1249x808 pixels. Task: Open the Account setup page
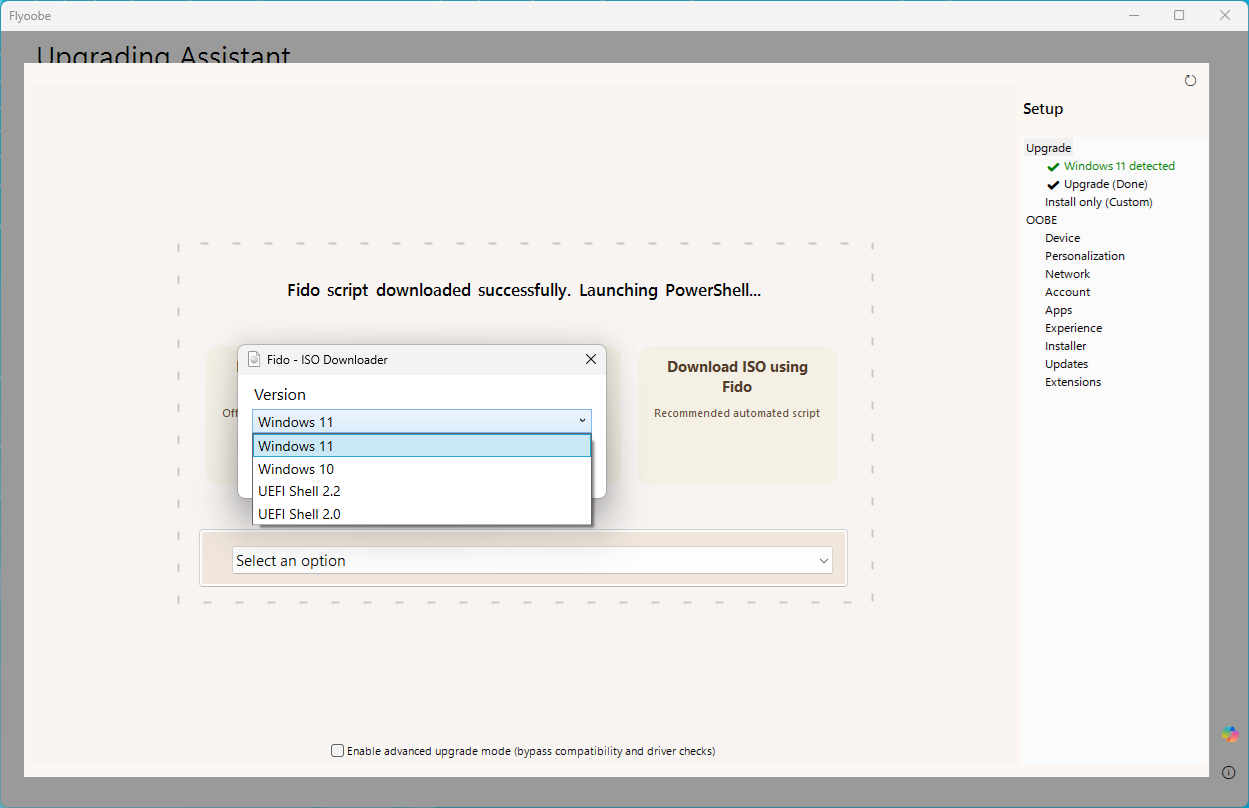tap(1067, 292)
